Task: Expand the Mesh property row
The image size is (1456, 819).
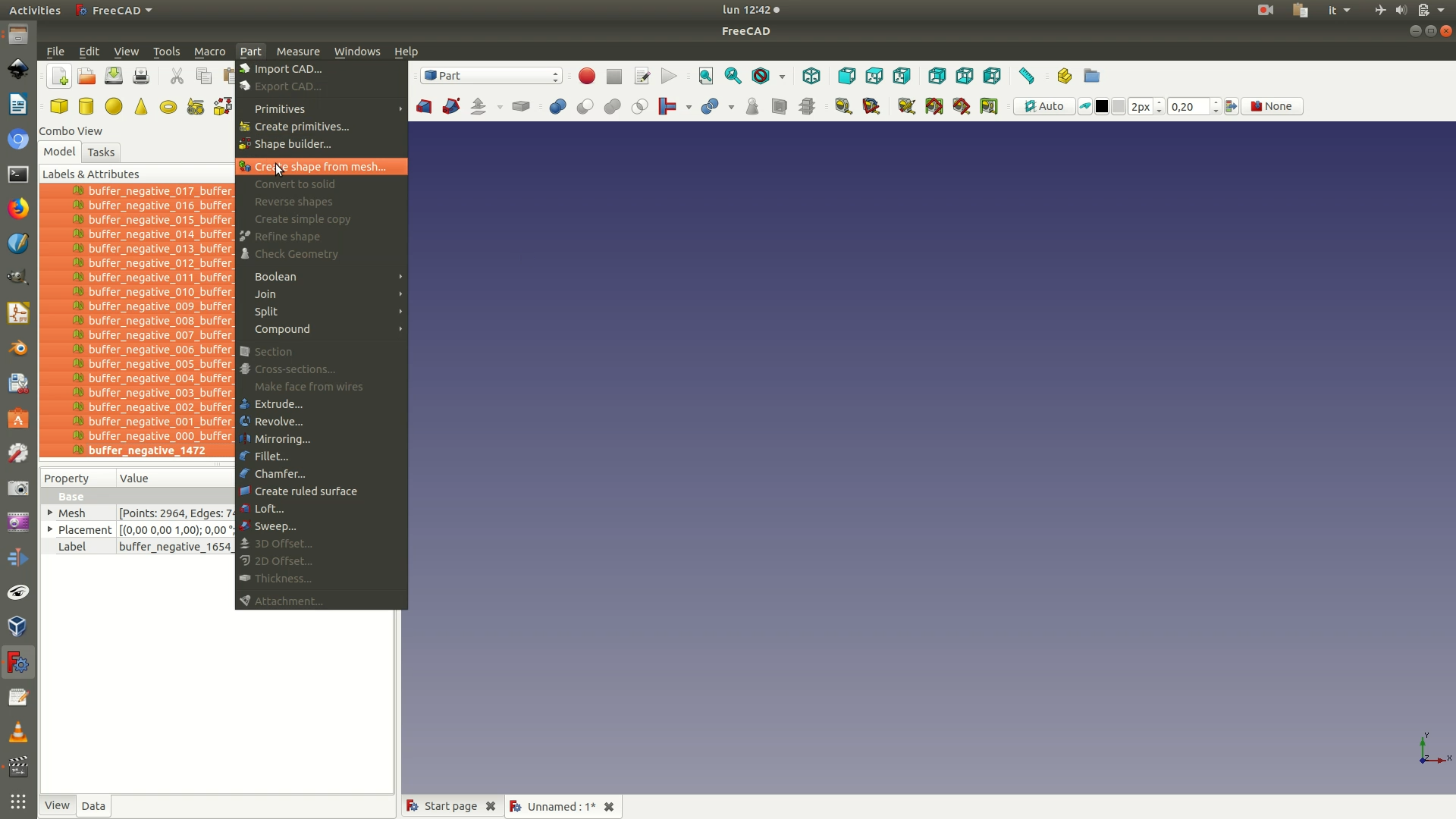Action: (50, 513)
